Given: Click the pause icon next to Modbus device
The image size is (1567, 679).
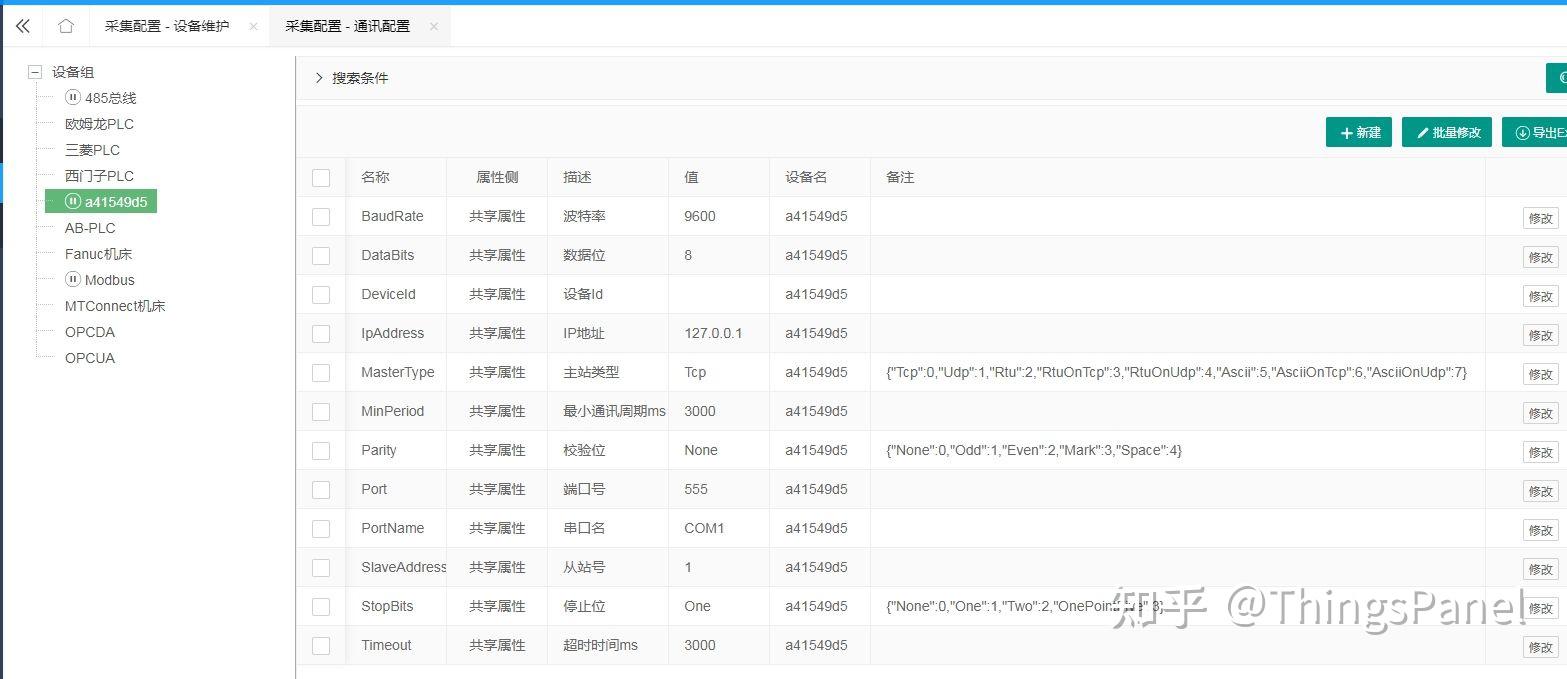Looking at the screenshot, I should pyautogui.click(x=71, y=280).
